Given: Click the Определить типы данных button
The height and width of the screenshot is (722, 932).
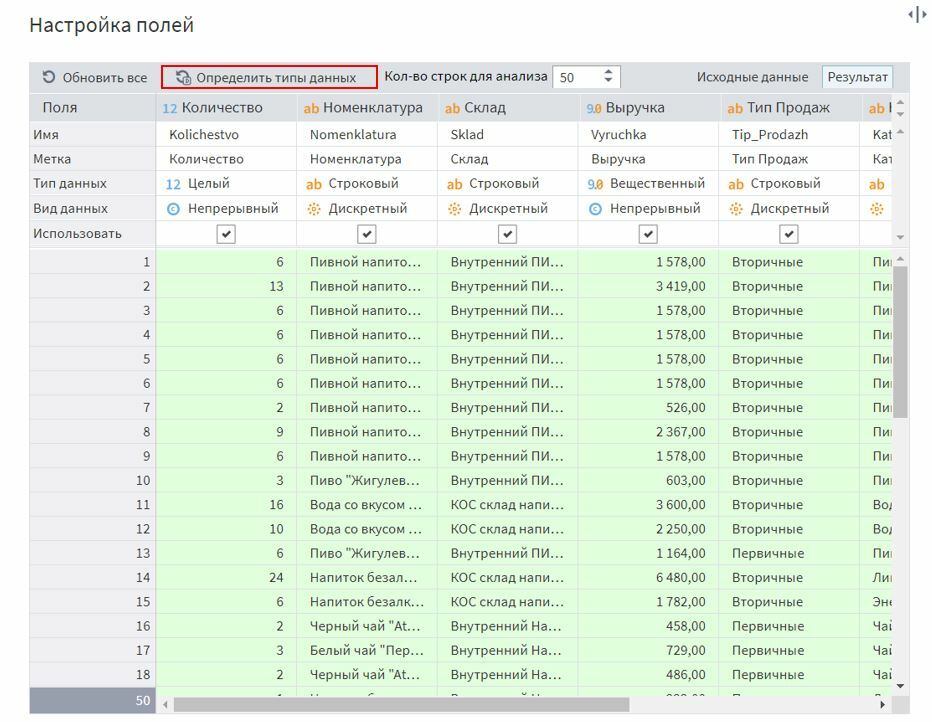Looking at the screenshot, I should pos(269,77).
